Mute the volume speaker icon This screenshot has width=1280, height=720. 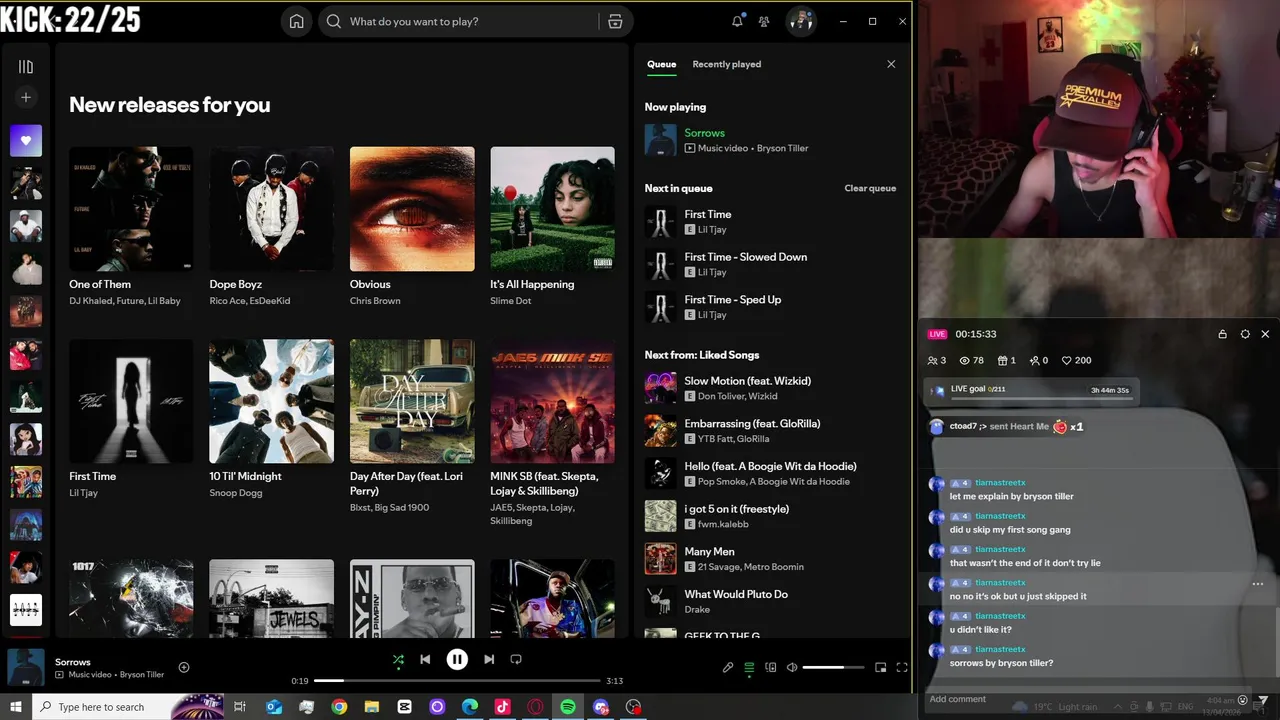coord(792,667)
